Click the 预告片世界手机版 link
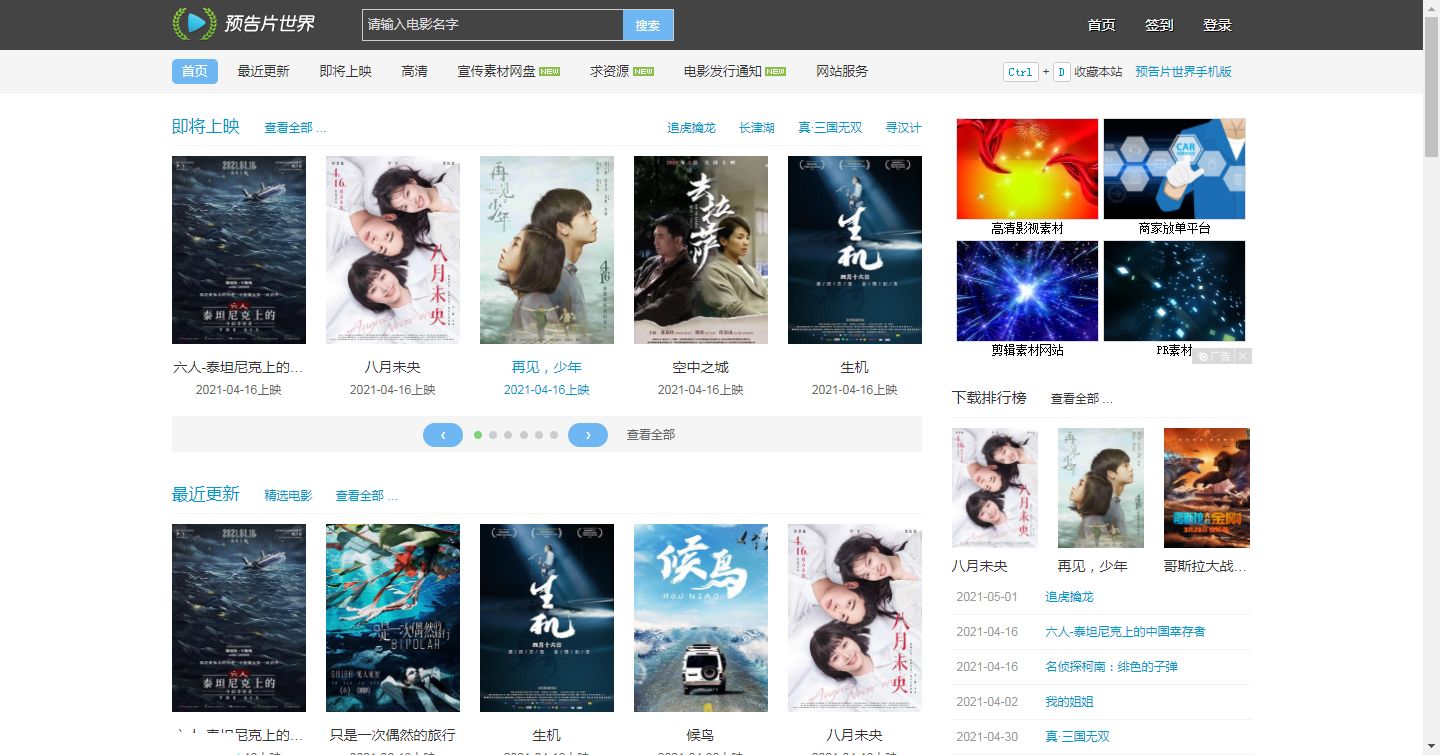1440x755 pixels. (x=1183, y=72)
